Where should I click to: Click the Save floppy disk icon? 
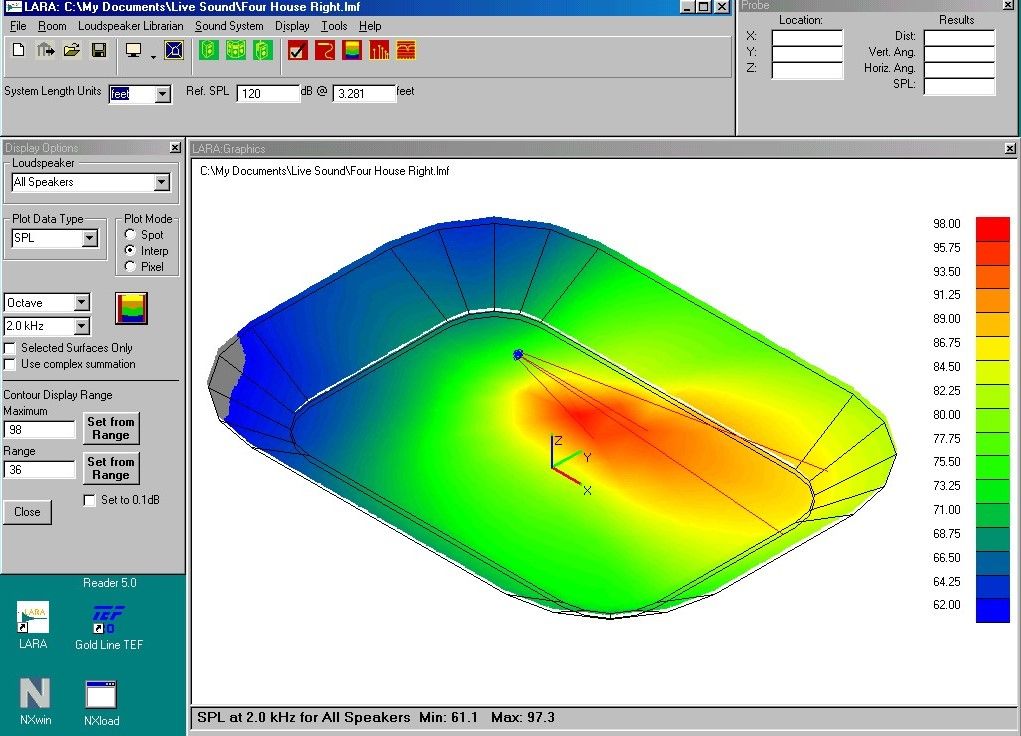tap(98, 50)
